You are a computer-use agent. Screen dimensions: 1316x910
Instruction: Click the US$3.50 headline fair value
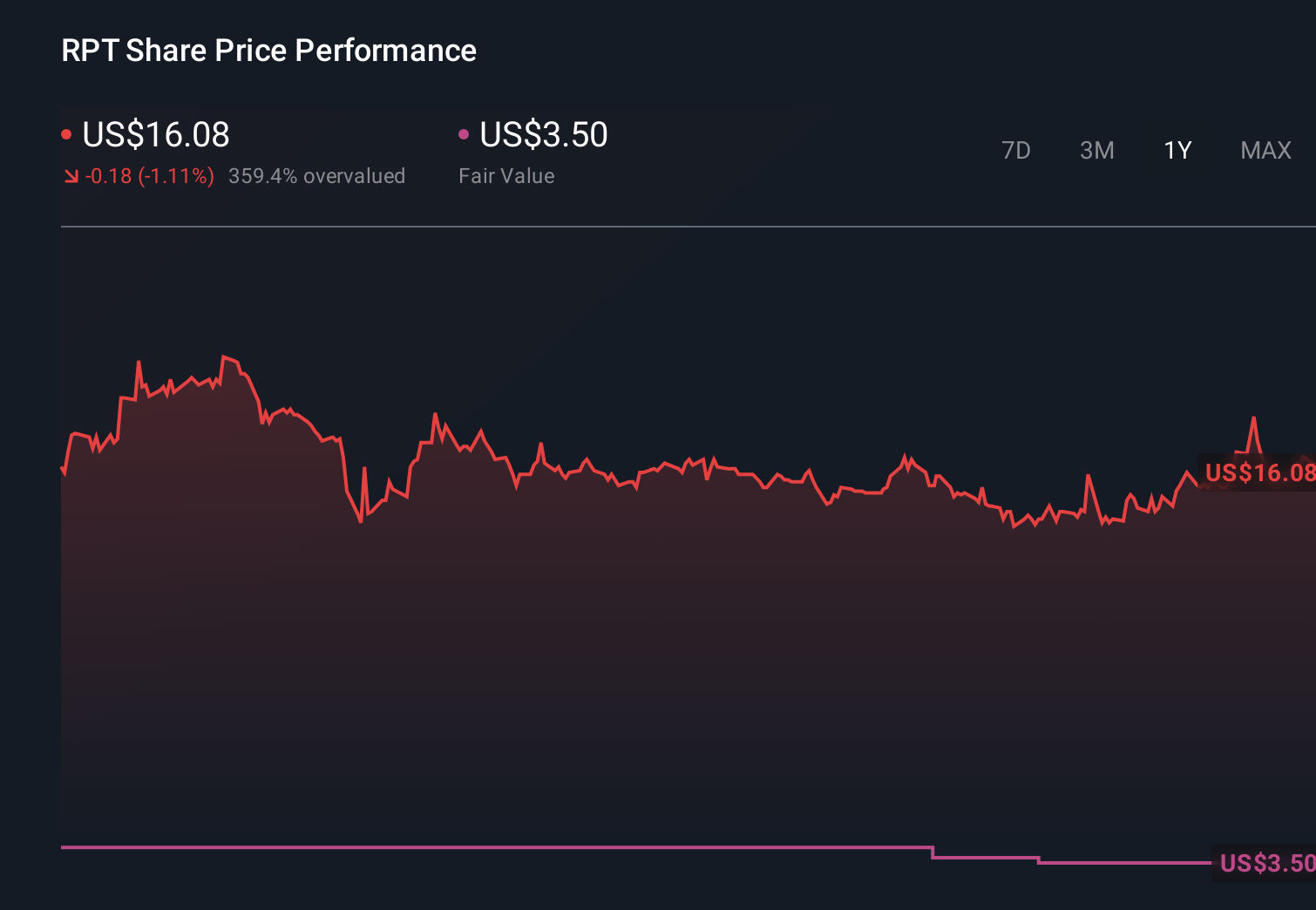pos(544,135)
